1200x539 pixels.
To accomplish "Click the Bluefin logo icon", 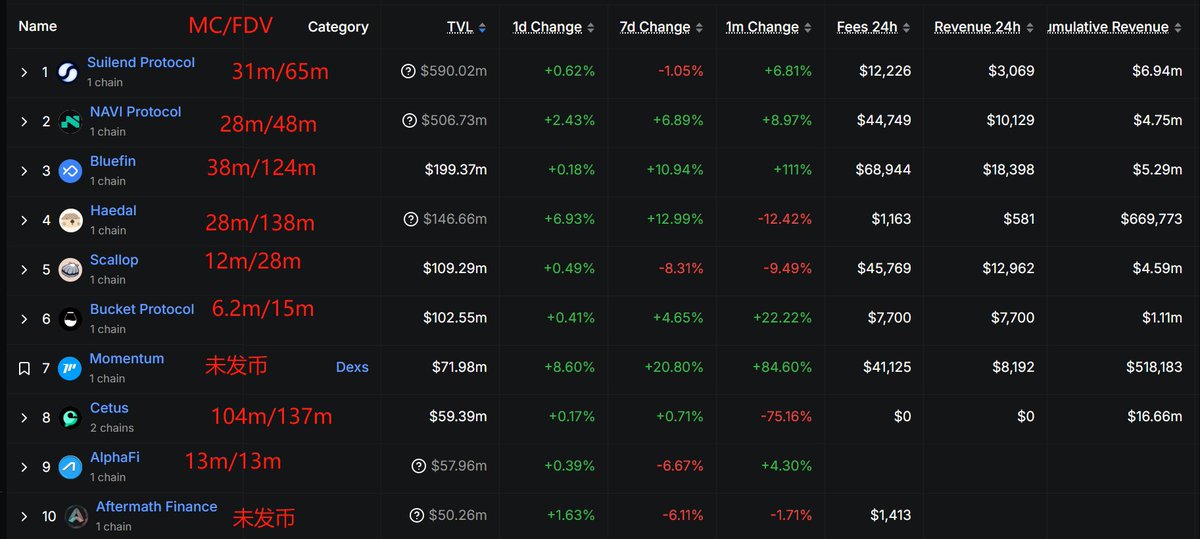I will (70, 170).
